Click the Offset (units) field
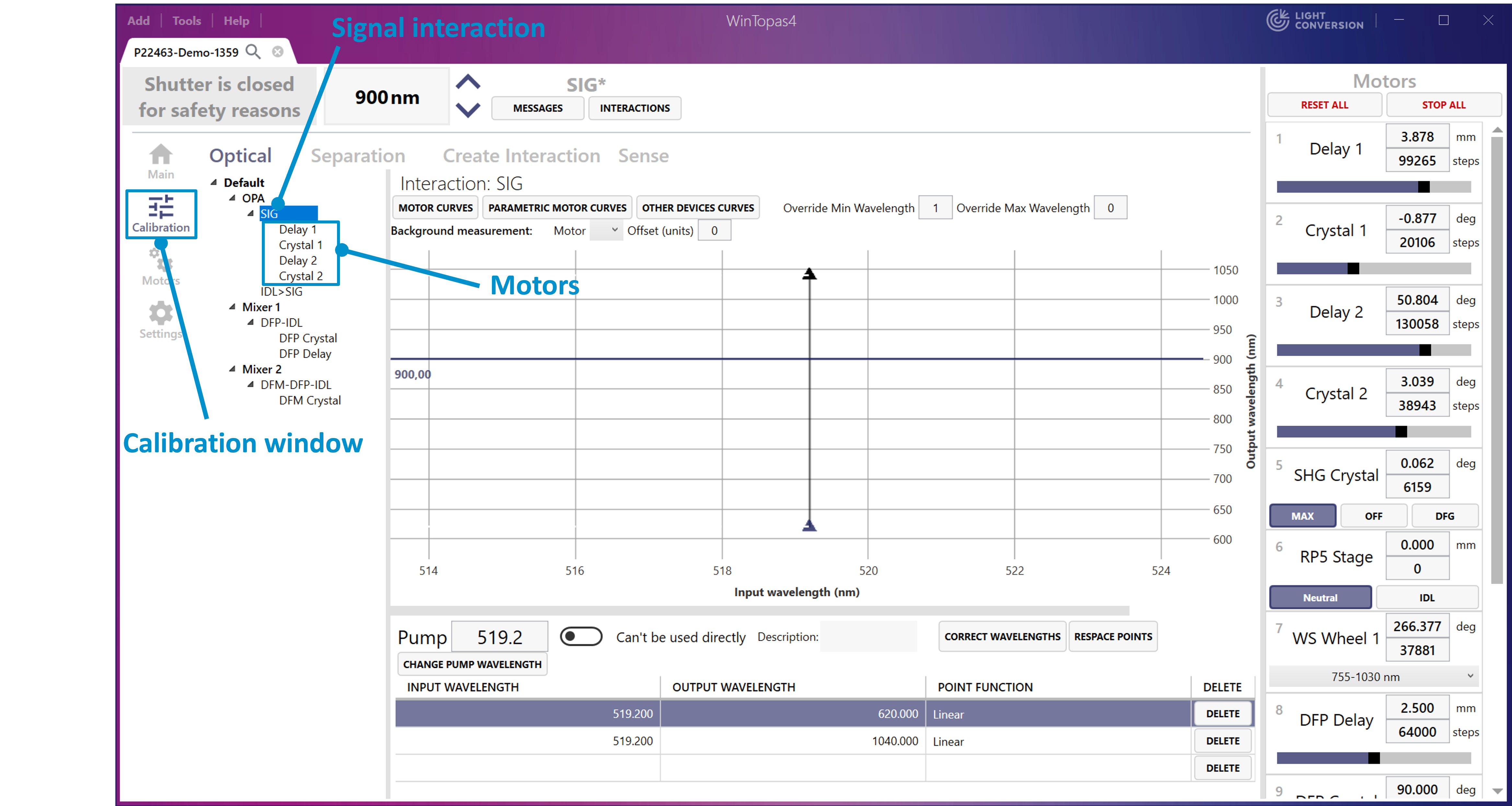The width and height of the screenshot is (1512, 806). [x=714, y=230]
